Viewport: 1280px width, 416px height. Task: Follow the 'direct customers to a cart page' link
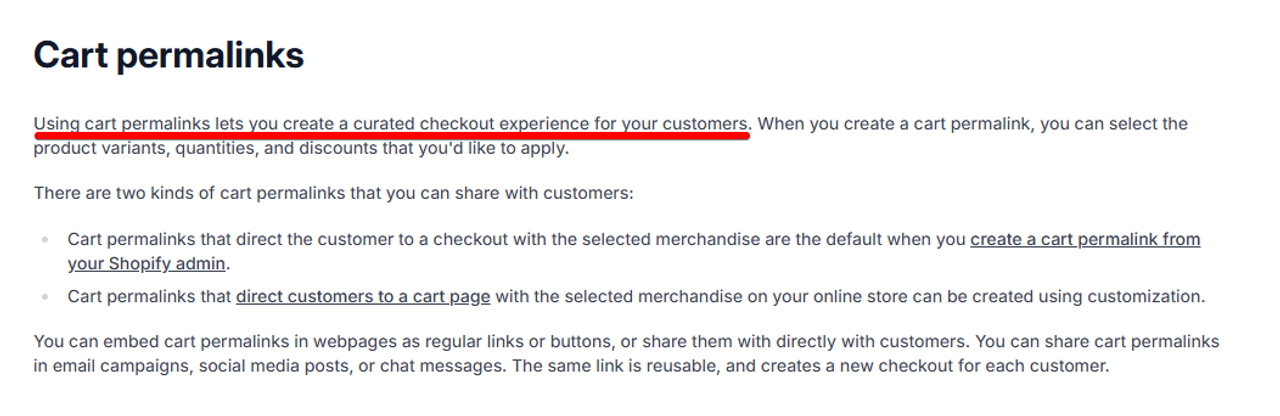click(363, 297)
